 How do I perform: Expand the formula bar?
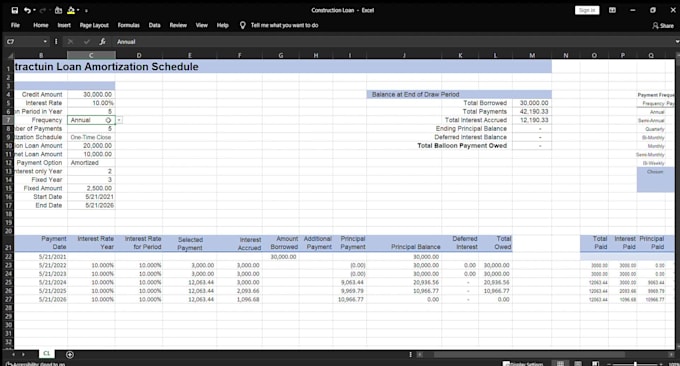[x=677, y=42]
